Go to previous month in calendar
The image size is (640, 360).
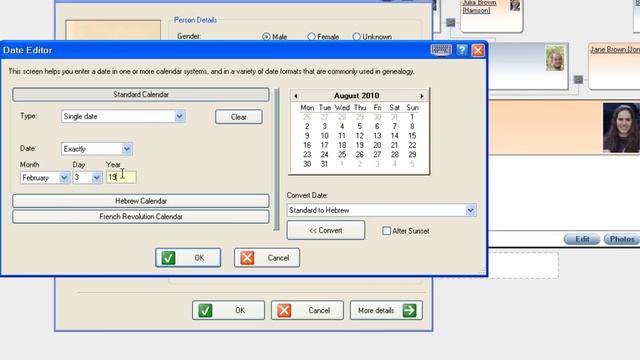pyautogui.click(x=296, y=96)
